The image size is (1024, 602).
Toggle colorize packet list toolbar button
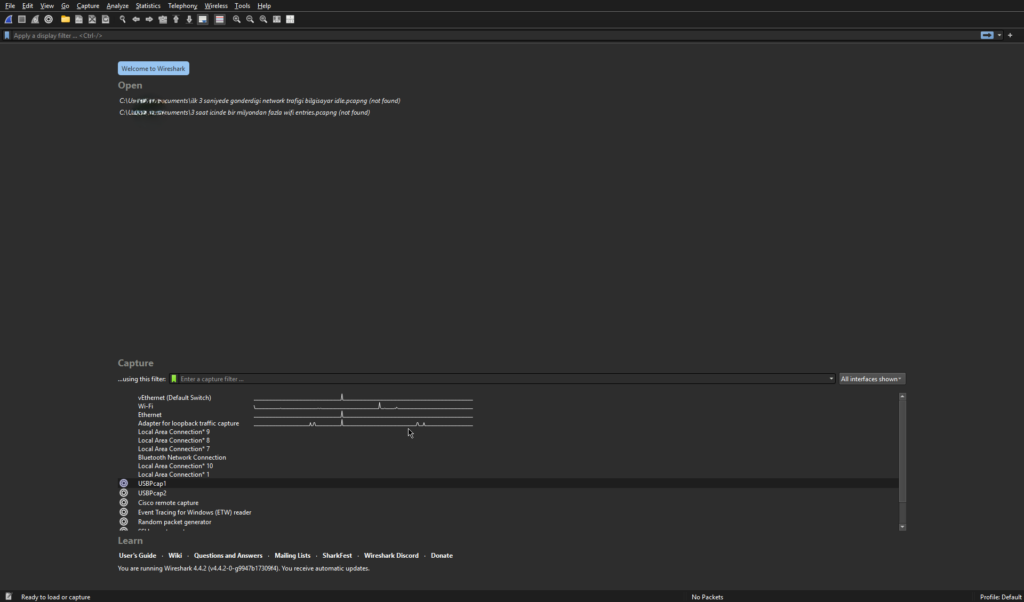coord(219,19)
